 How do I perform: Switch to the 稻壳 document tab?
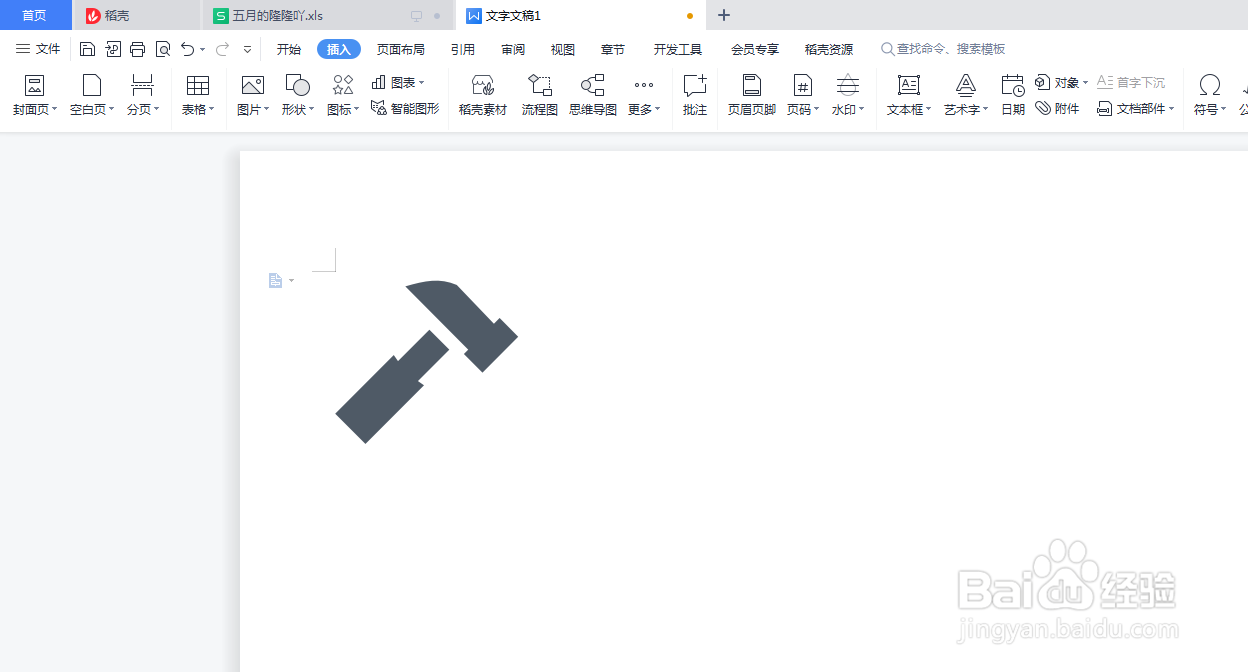[x=137, y=16]
